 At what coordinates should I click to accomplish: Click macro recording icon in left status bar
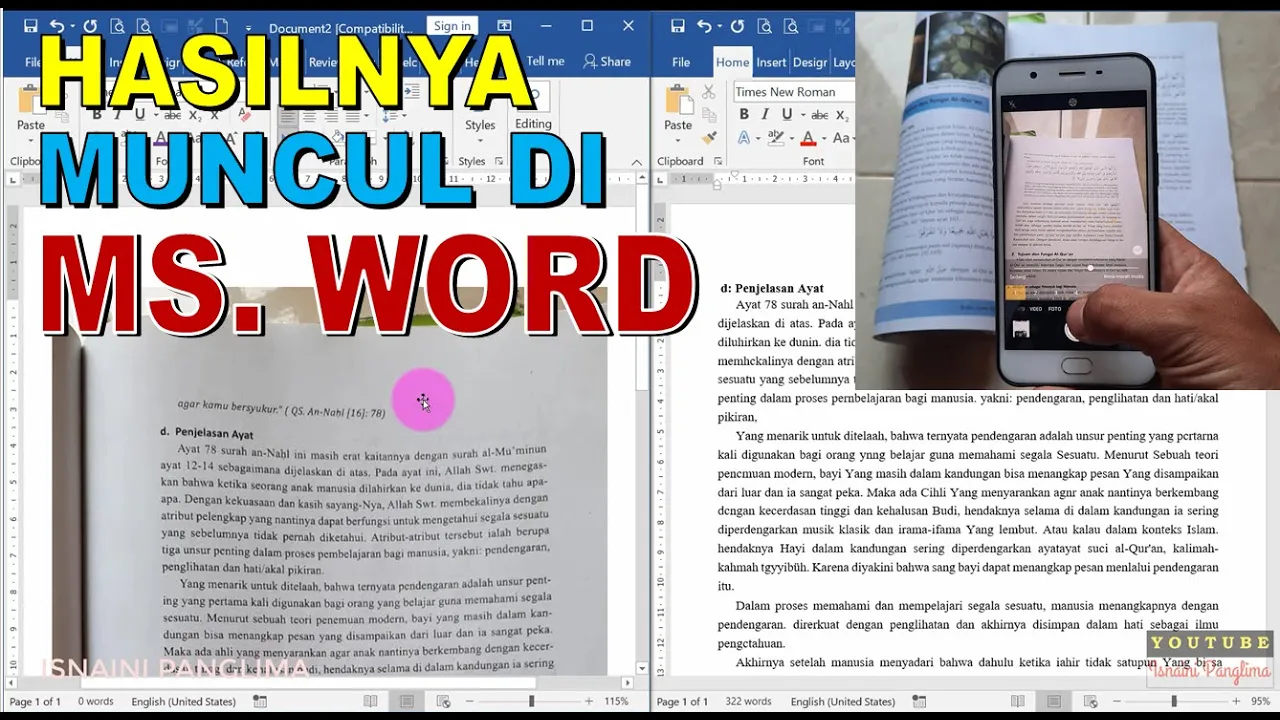(x=260, y=702)
